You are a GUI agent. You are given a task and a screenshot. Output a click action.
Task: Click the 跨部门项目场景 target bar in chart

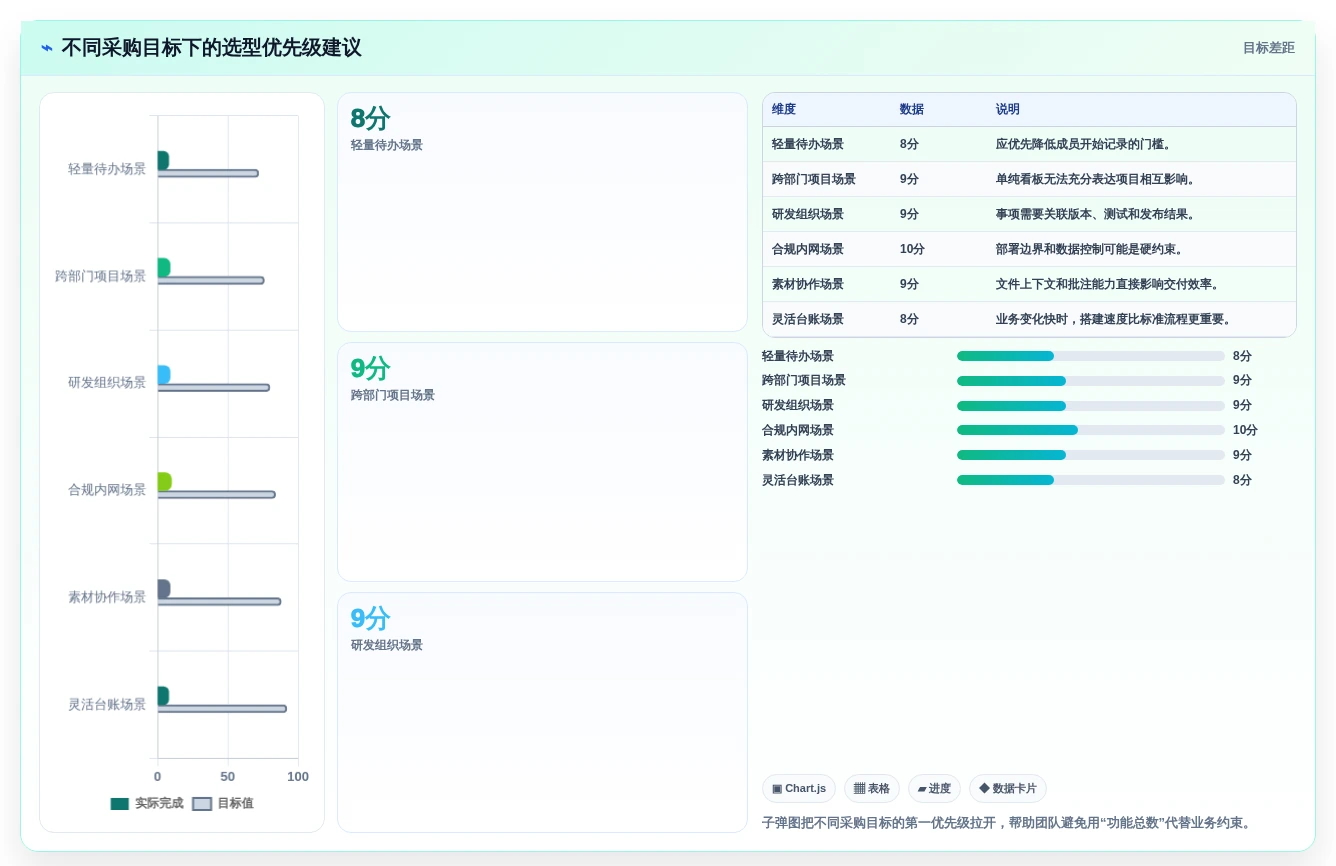210,281
